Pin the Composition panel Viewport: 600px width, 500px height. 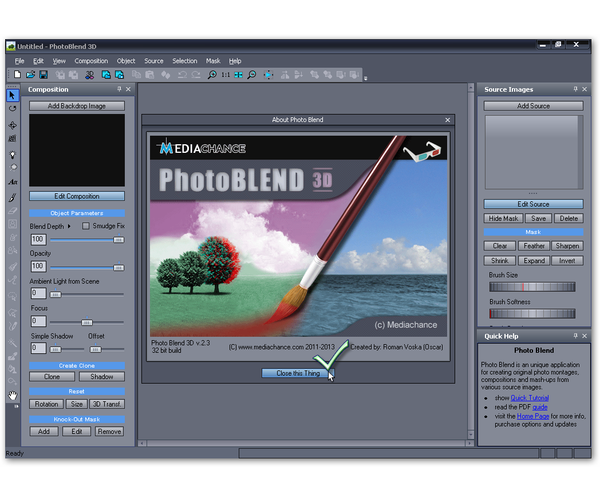[x=119, y=89]
